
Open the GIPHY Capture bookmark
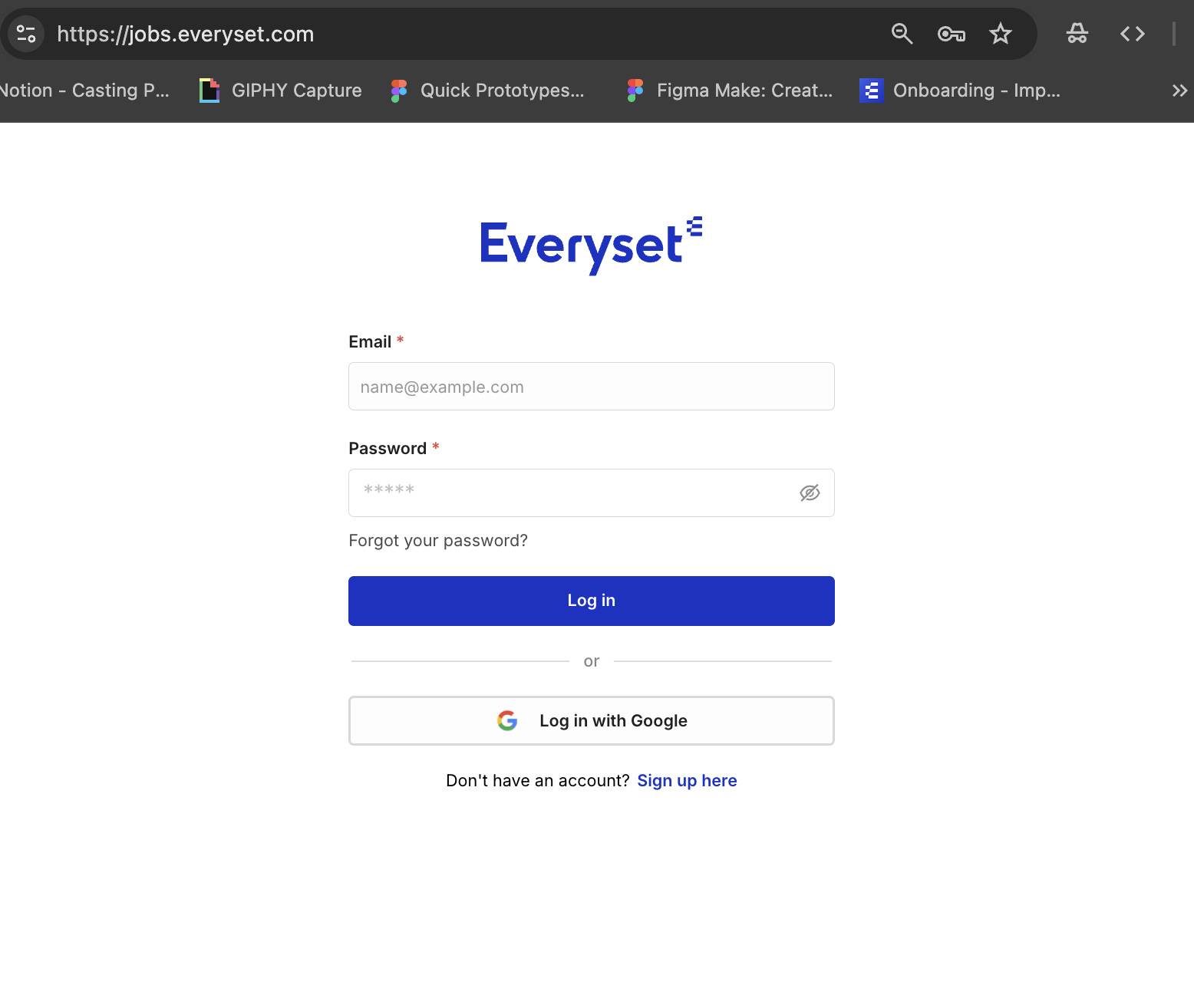tap(281, 91)
